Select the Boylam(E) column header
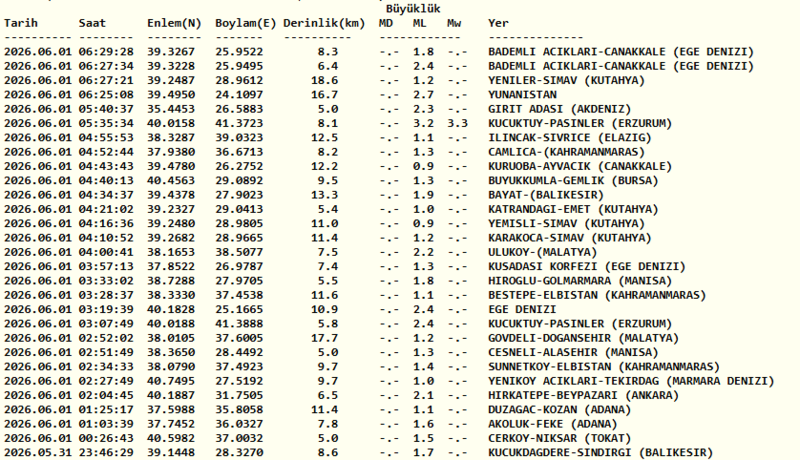 click(x=245, y=23)
